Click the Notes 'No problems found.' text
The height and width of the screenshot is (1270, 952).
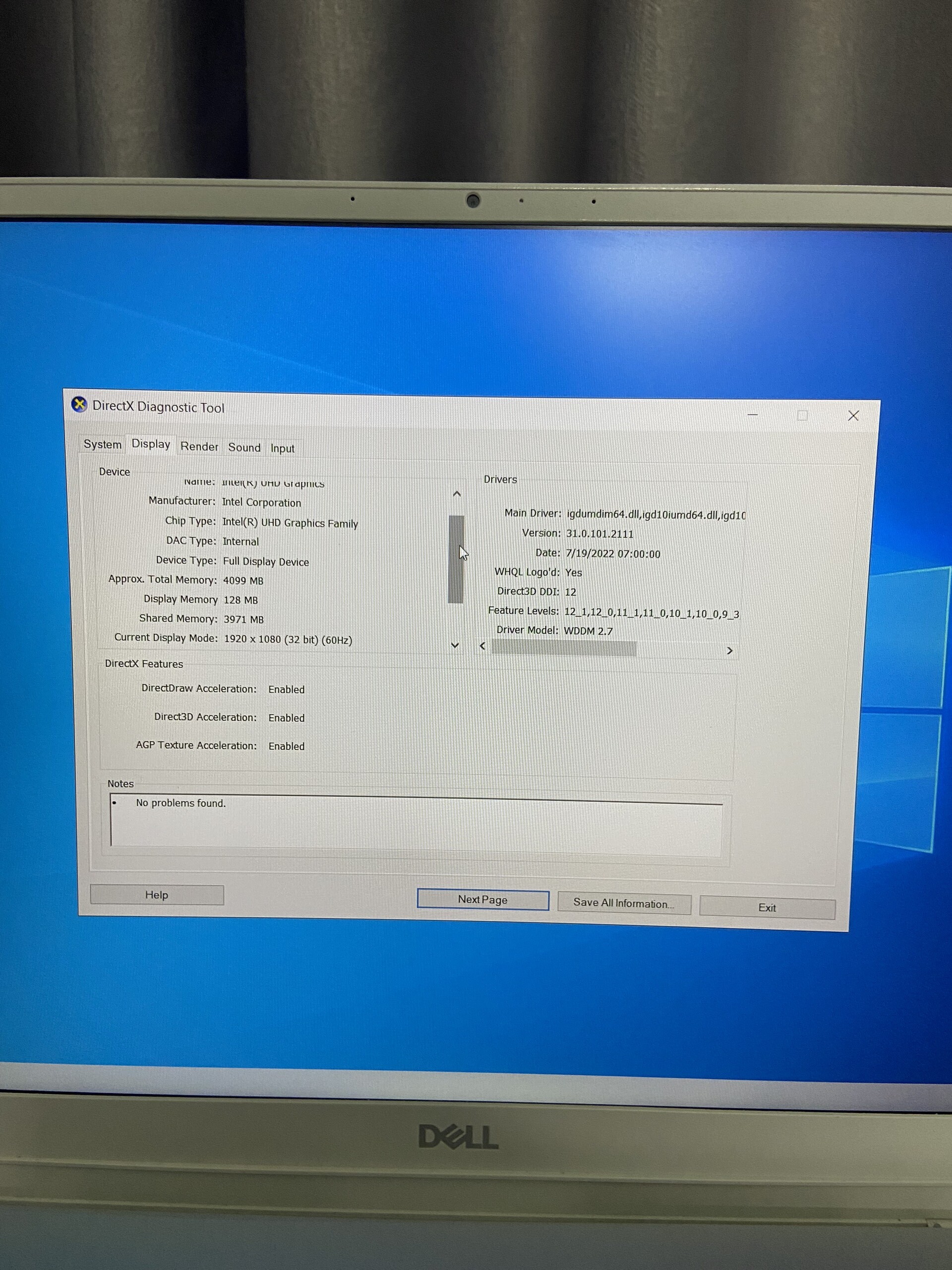coord(181,803)
